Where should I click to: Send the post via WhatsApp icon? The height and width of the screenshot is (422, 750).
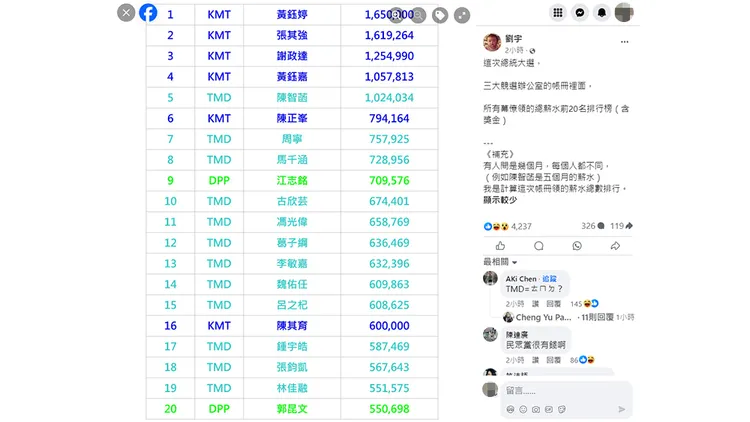pos(577,246)
